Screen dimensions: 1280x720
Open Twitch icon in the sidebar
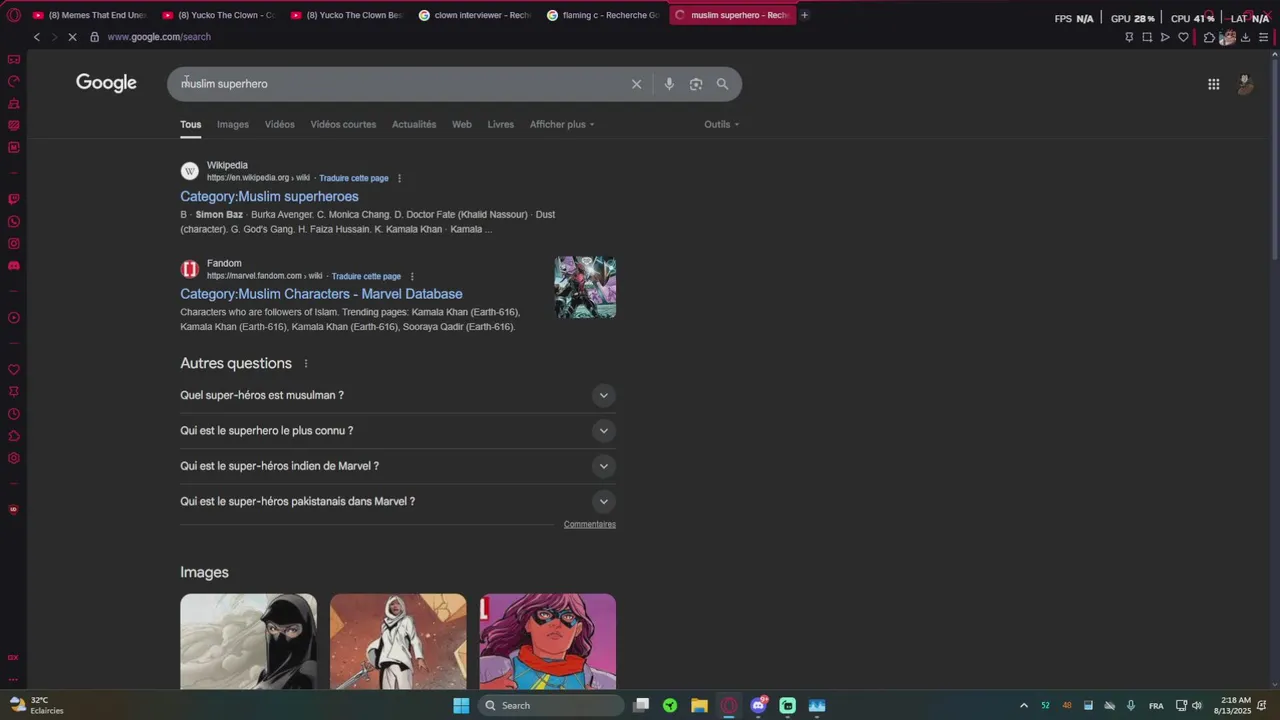pyautogui.click(x=14, y=199)
